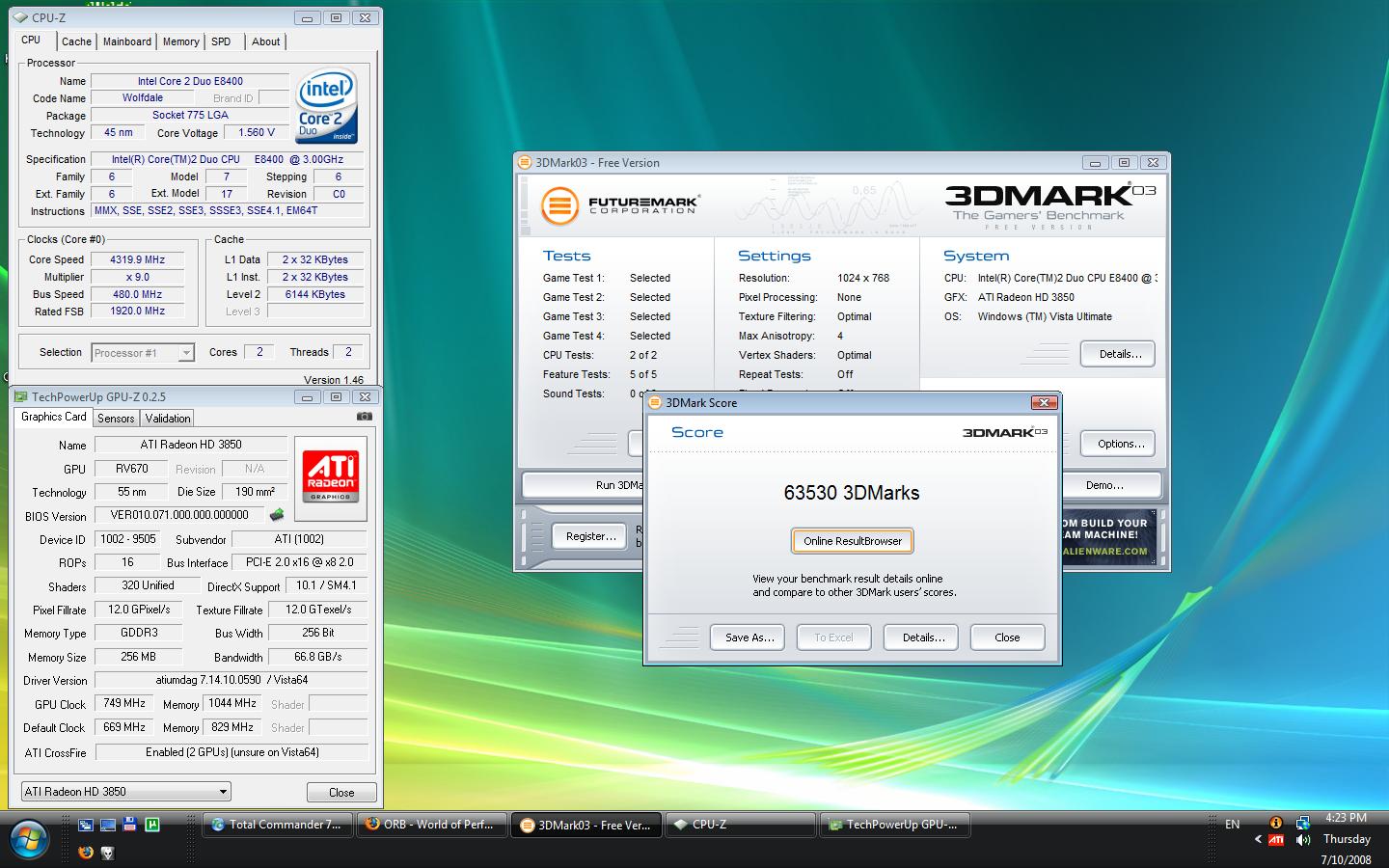The image size is (1389, 868).
Task: Close the 3DMark Score dialog with the red X
Action: [1044, 402]
